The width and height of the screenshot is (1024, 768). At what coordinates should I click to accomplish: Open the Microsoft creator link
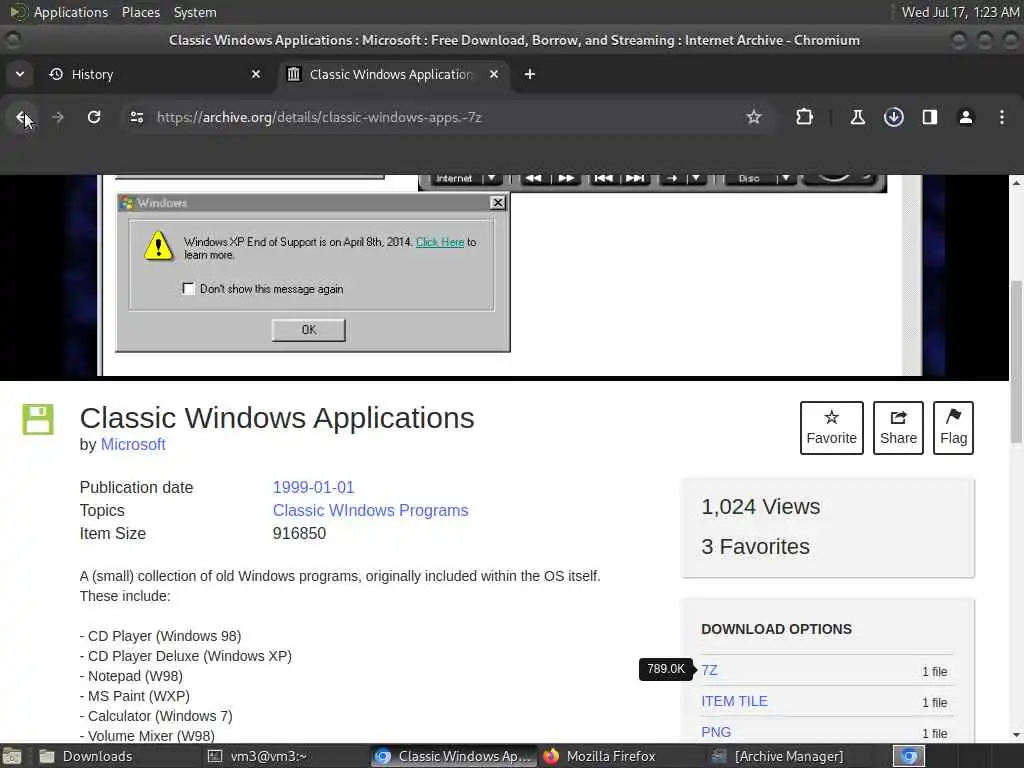pyautogui.click(x=133, y=445)
